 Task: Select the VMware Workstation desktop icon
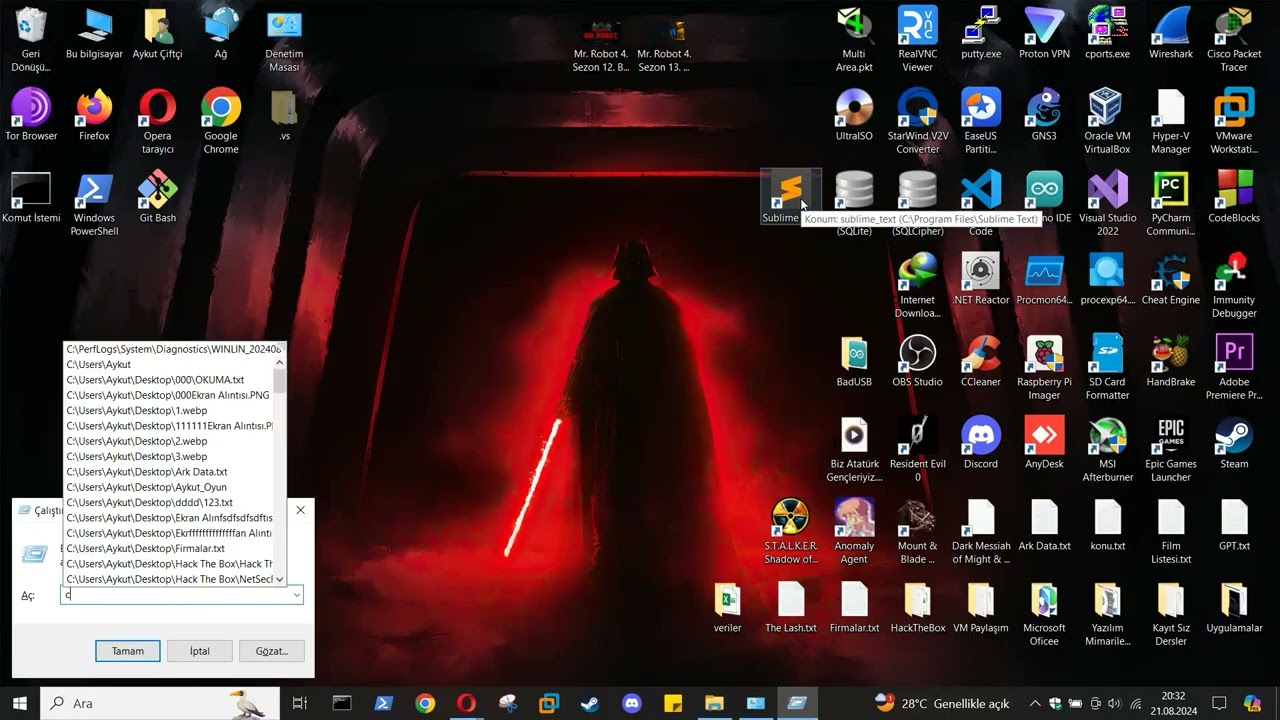click(1234, 122)
